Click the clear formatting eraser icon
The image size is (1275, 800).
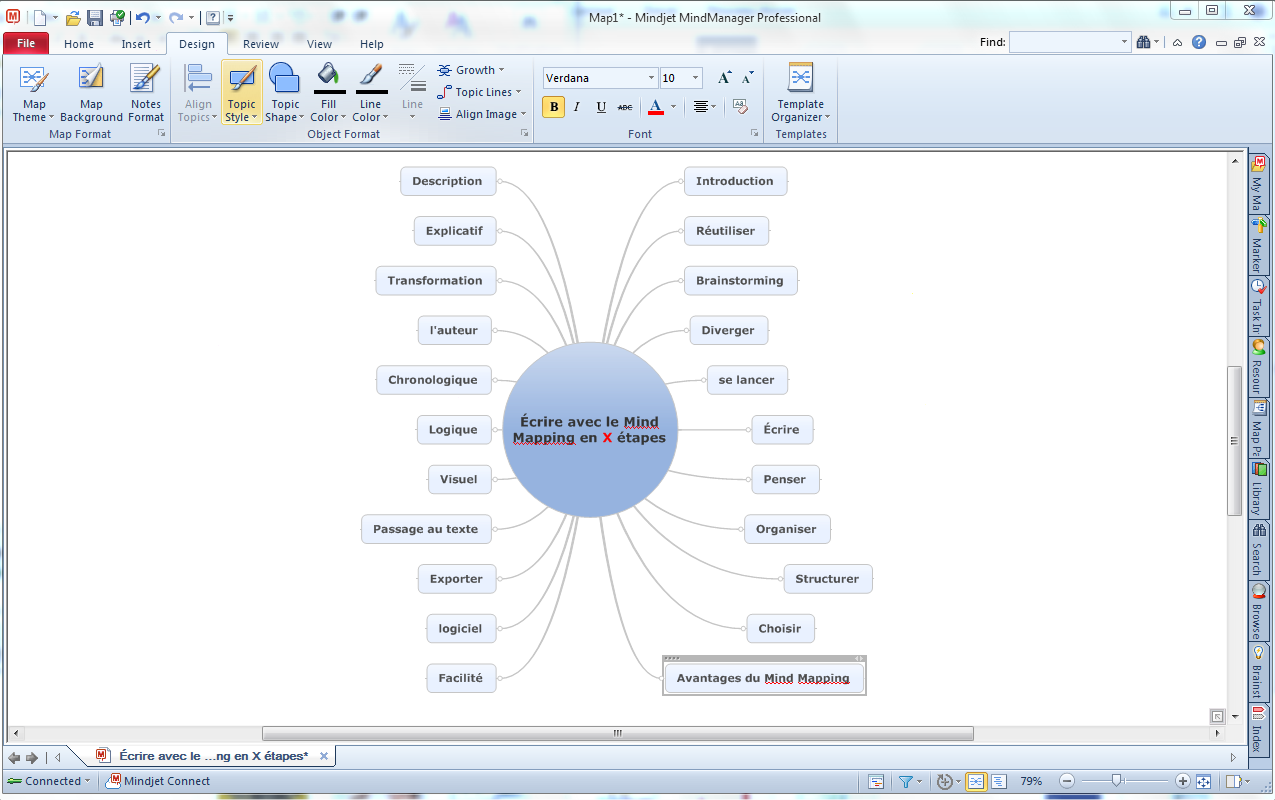[740, 106]
